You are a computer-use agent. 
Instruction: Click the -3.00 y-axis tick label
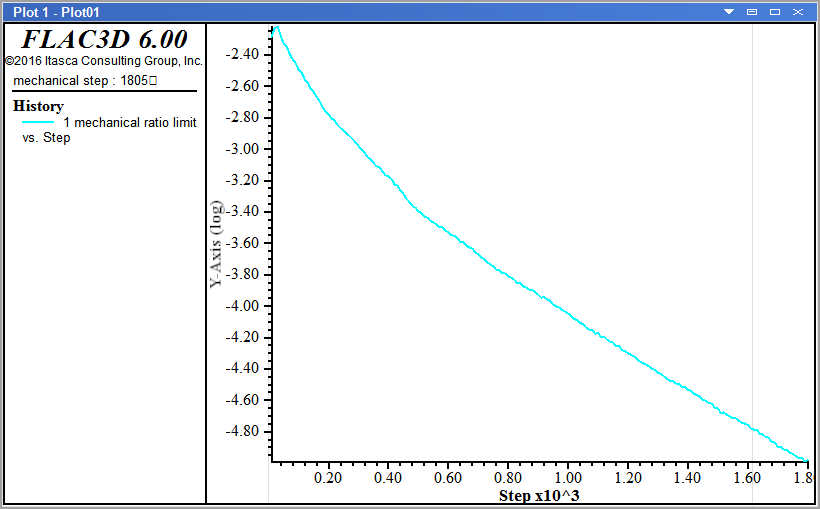point(242,149)
